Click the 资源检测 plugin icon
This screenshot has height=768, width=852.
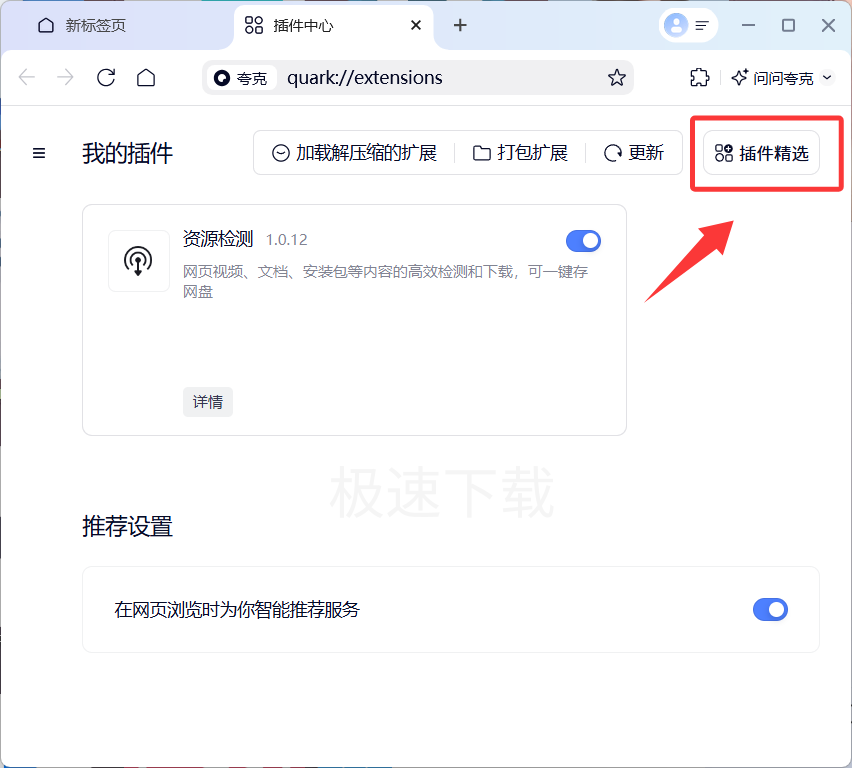(139, 261)
